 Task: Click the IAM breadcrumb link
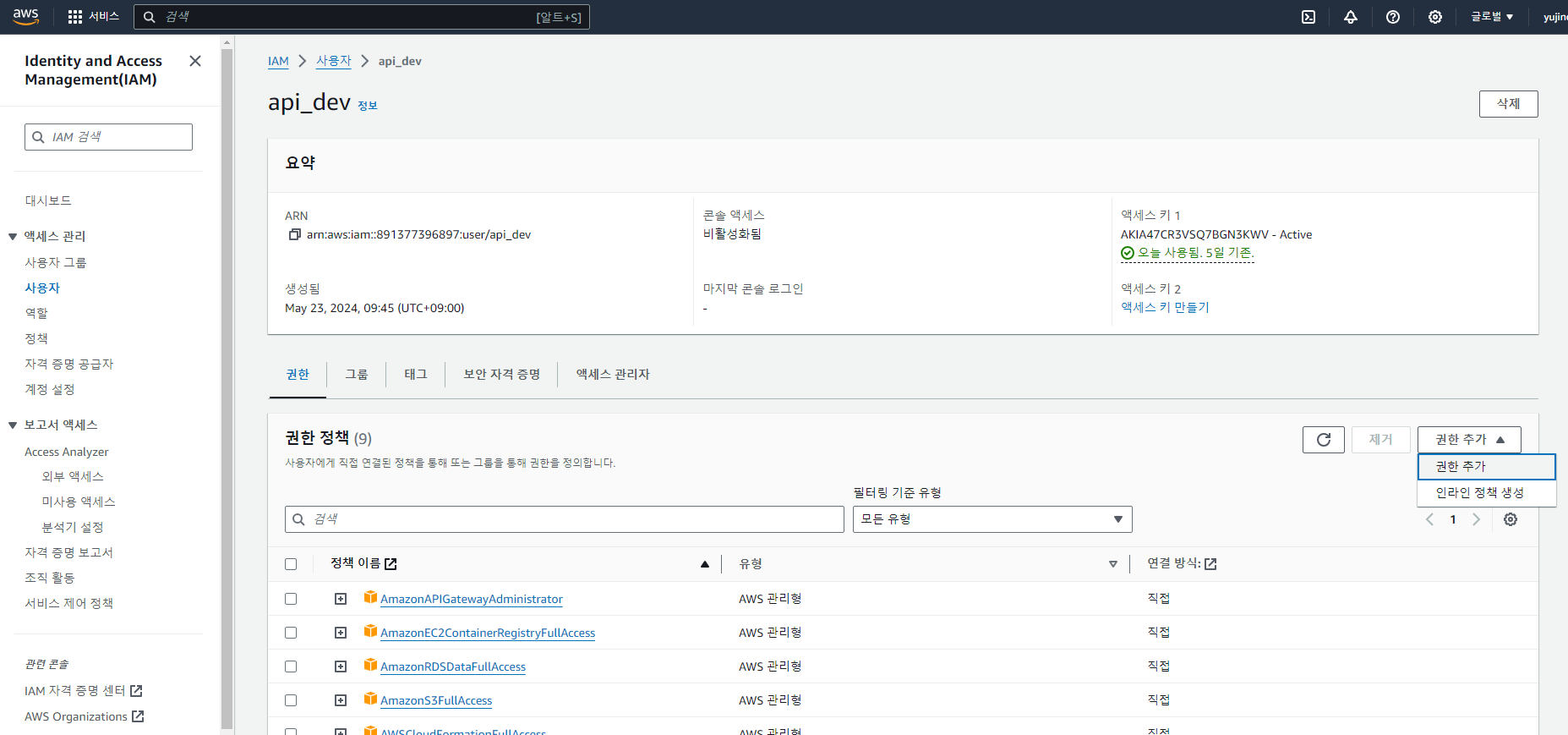click(278, 61)
